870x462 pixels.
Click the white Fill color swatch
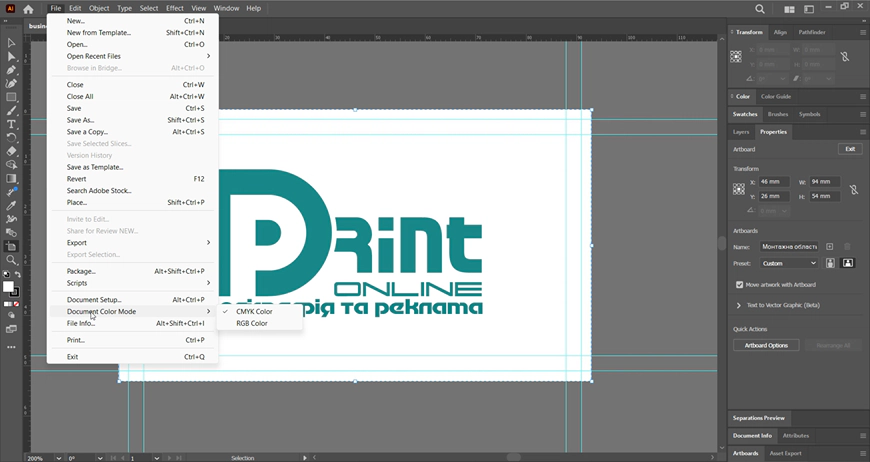click(8, 286)
